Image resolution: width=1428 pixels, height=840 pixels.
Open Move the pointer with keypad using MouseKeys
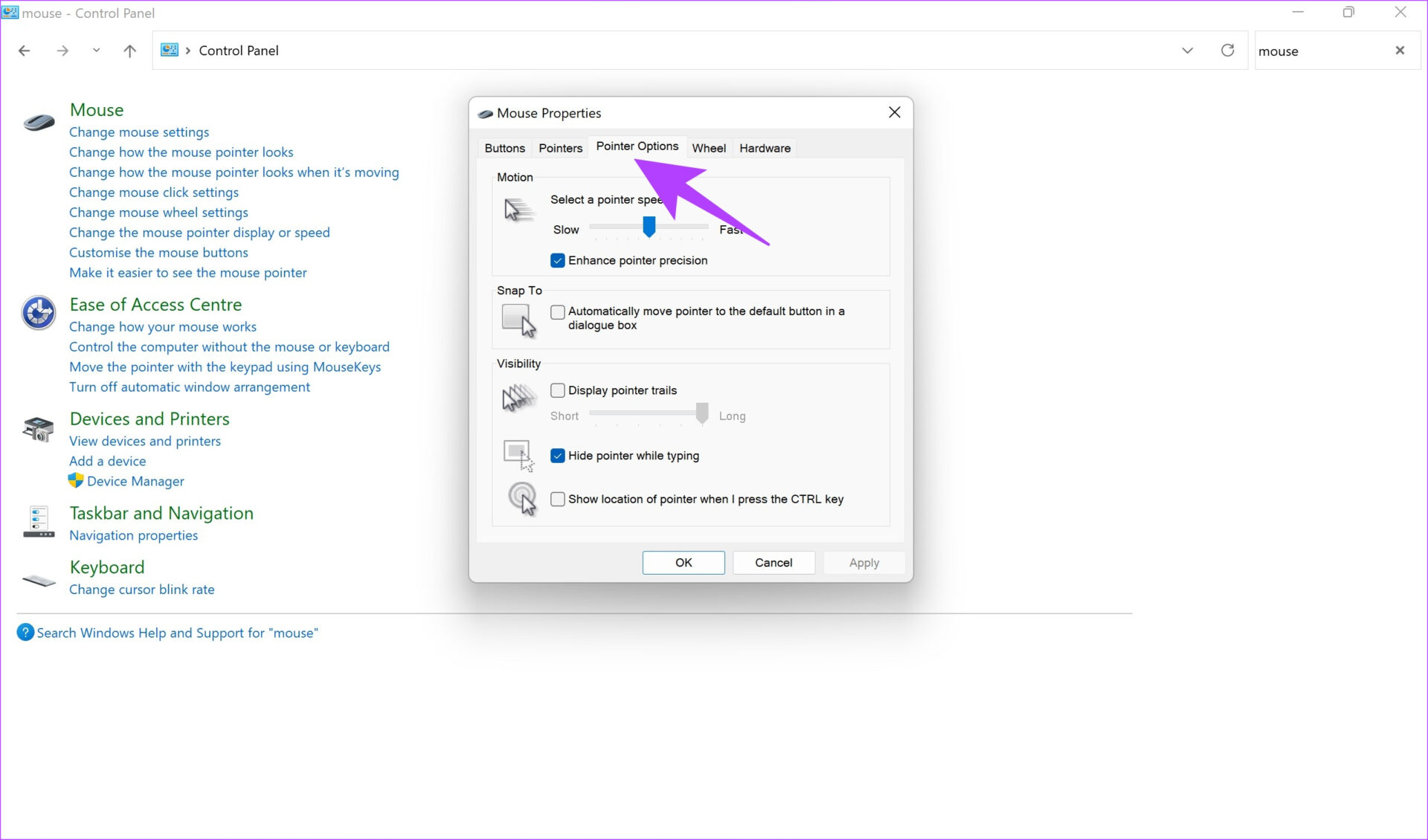click(225, 367)
